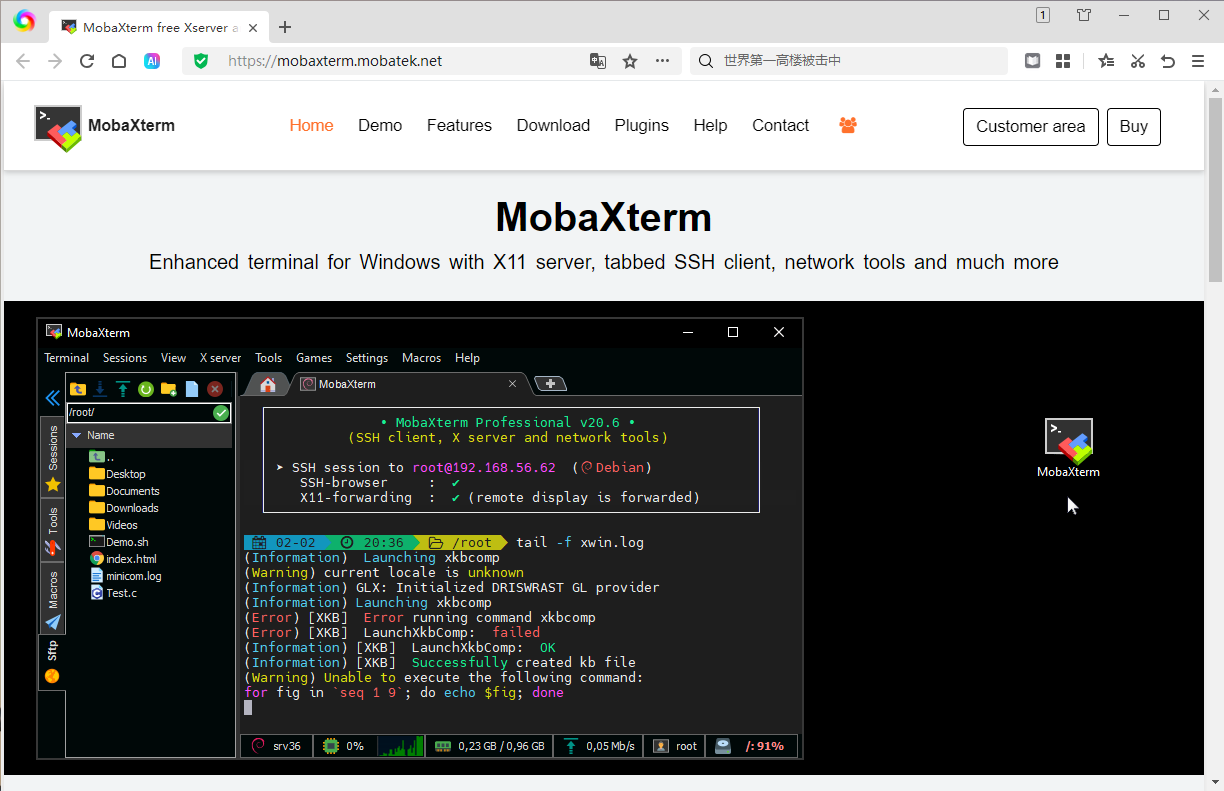Reload the page in browser

pos(87,61)
